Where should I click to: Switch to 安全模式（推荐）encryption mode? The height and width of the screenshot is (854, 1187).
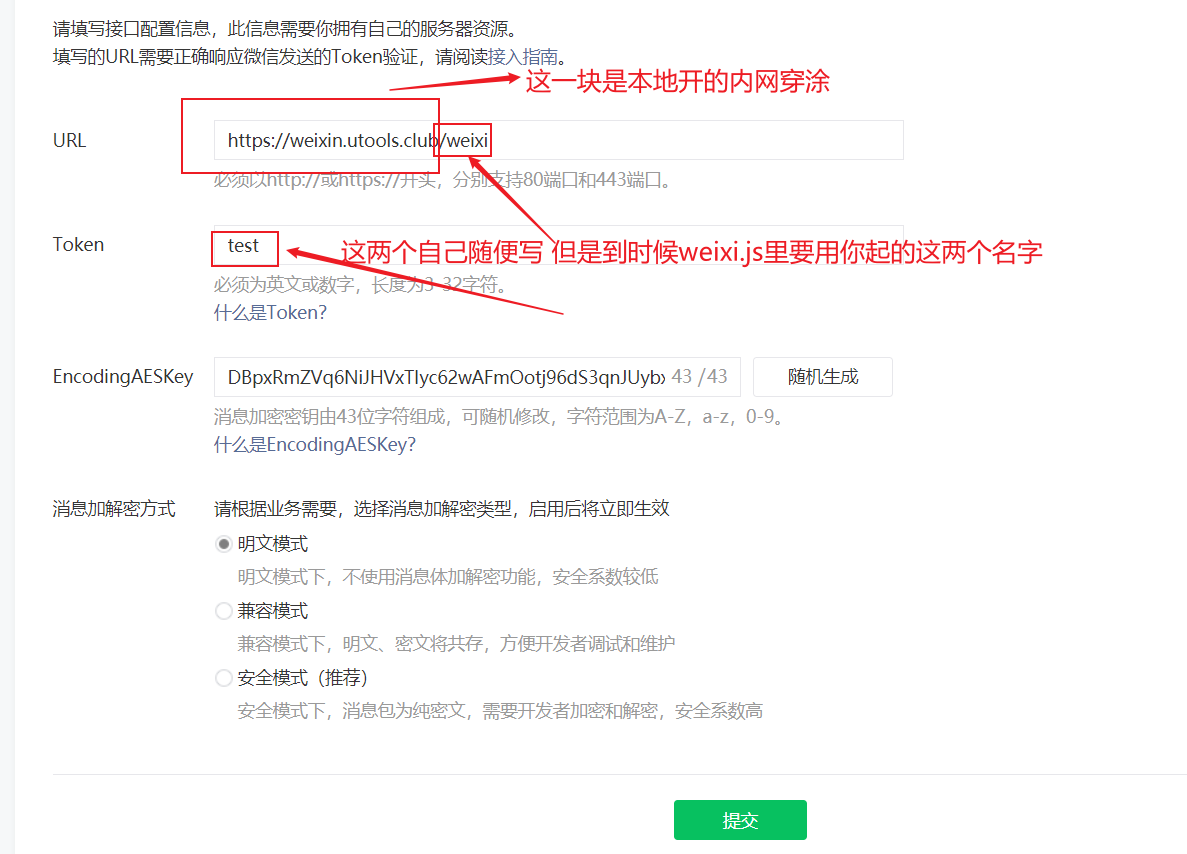coord(224,677)
